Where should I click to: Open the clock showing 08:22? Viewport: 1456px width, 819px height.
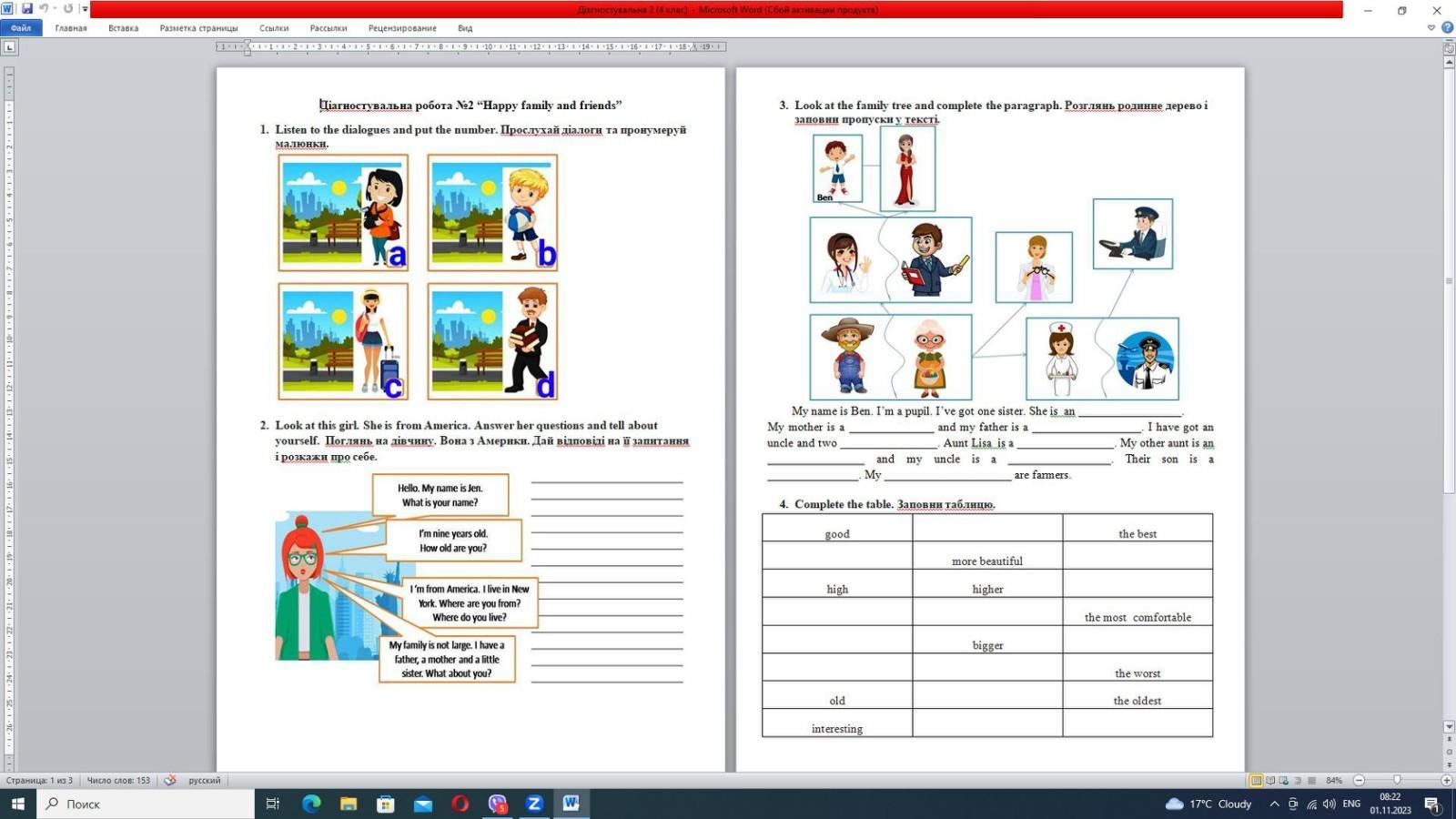[x=1390, y=804]
